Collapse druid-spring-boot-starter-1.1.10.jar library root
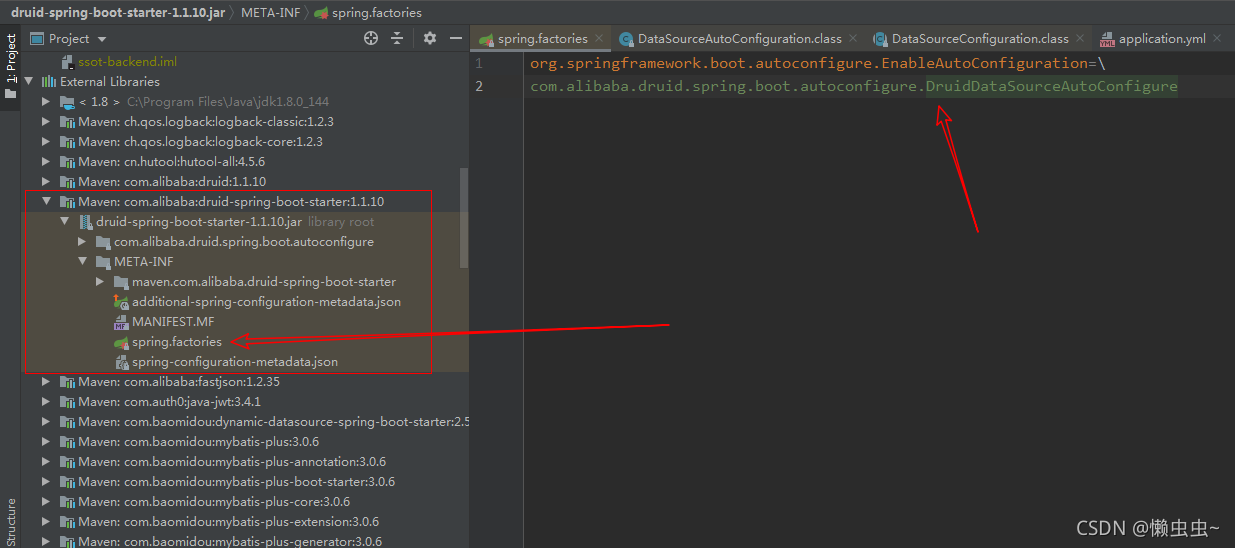1235x548 pixels. pyautogui.click(x=65, y=222)
